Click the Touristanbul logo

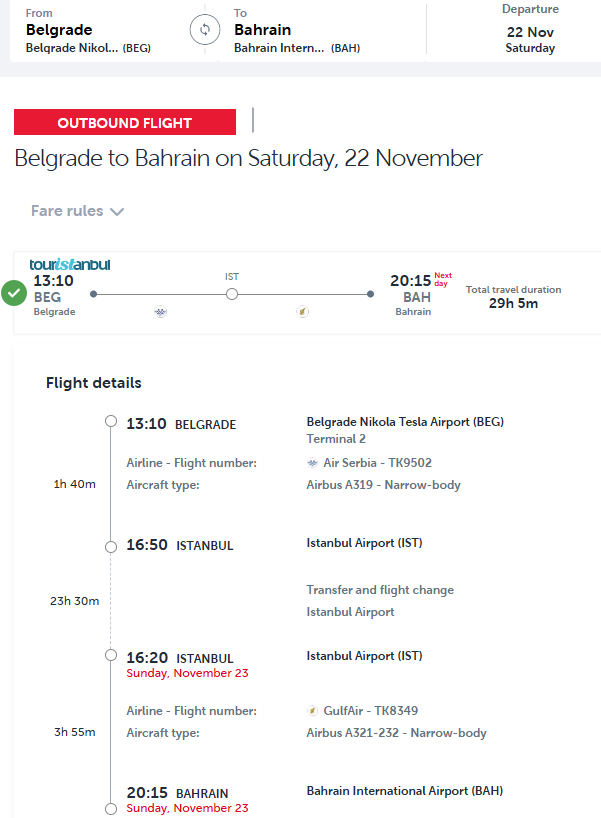click(70, 265)
